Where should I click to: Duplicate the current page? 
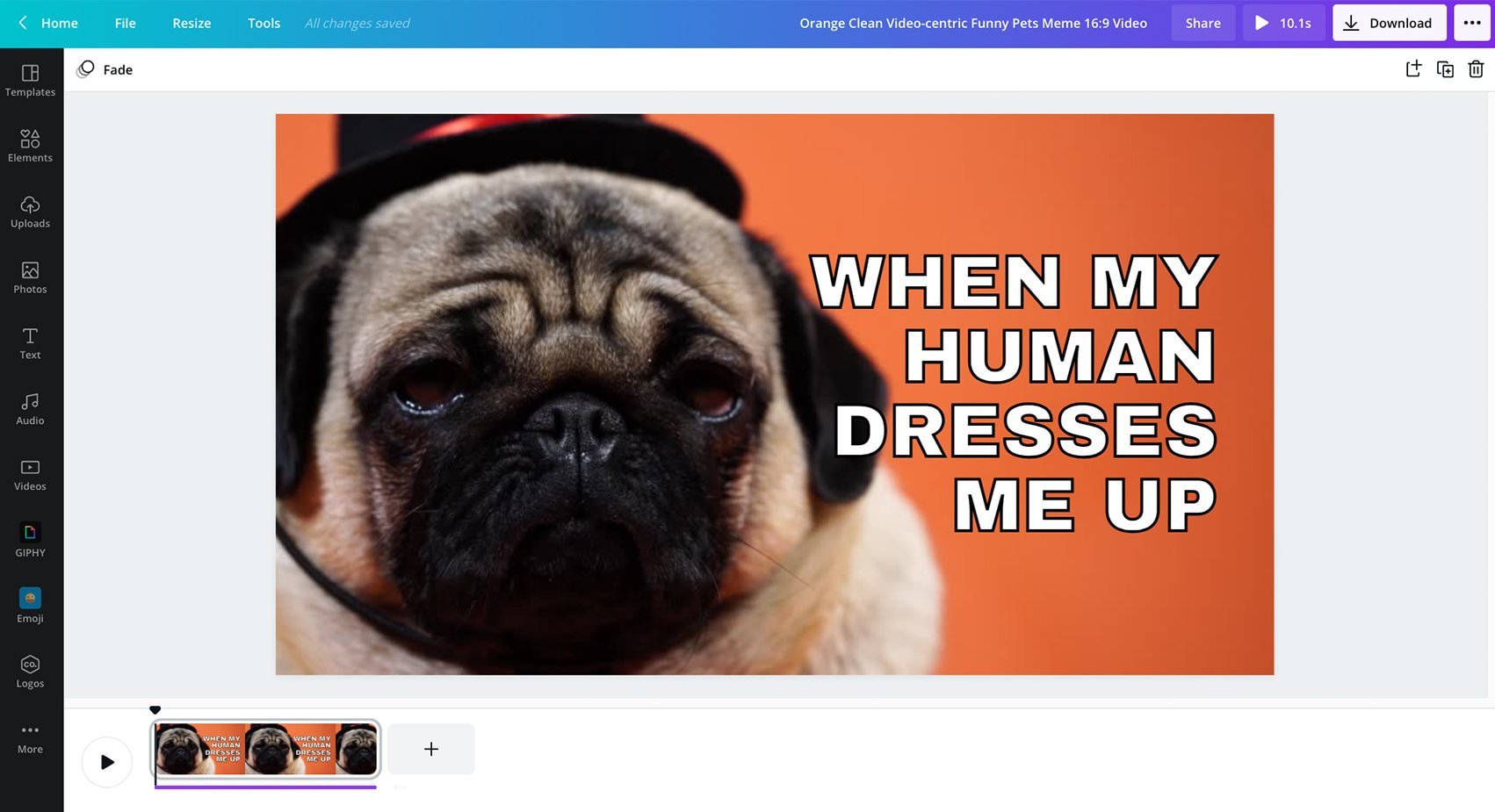click(x=1445, y=68)
